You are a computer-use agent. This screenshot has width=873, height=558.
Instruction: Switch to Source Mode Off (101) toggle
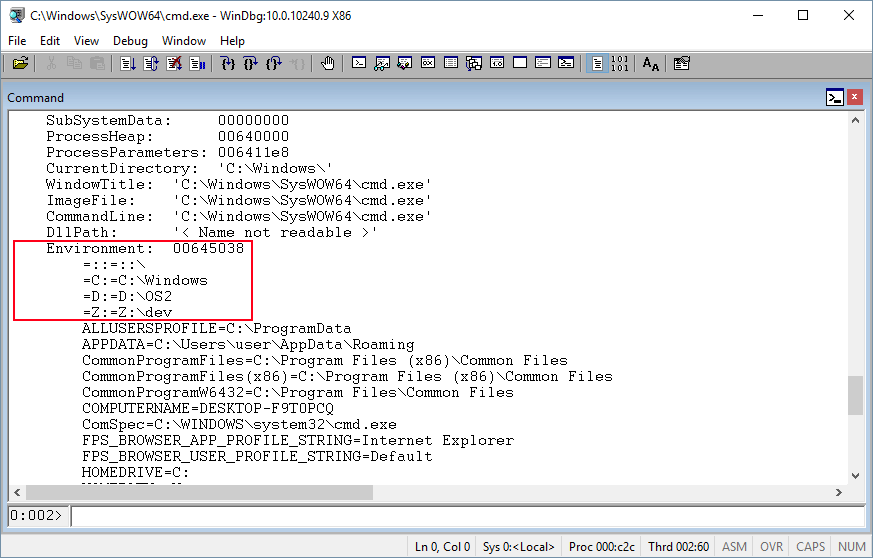click(620, 64)
